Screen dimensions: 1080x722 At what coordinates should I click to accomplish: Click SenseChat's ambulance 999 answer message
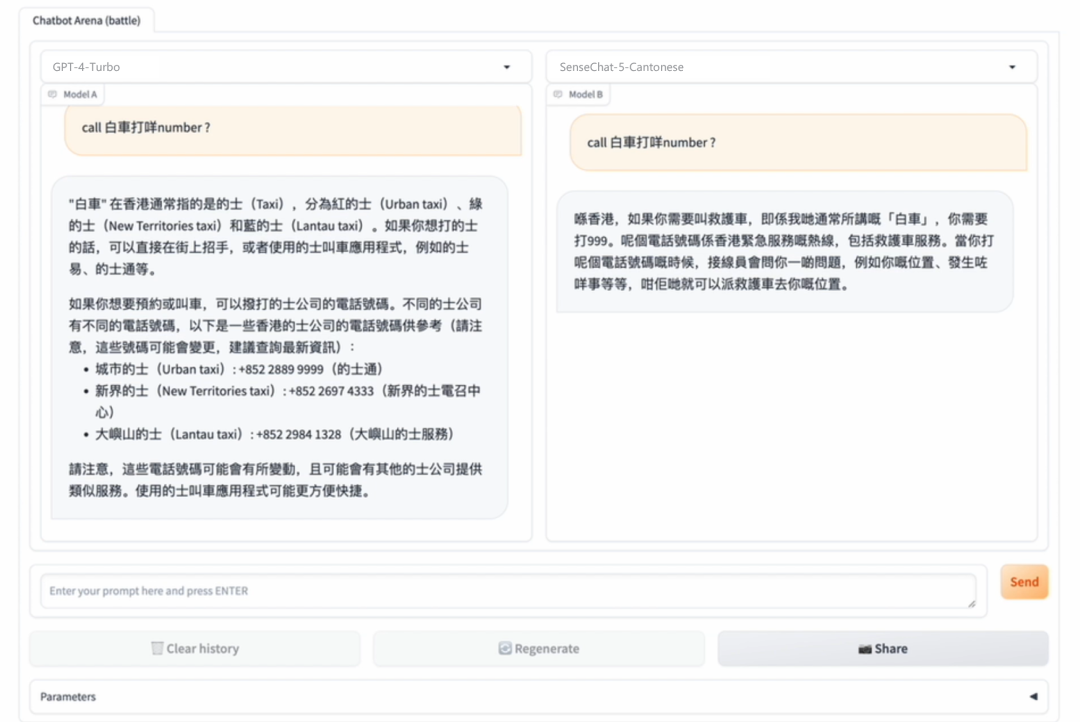[784, 251]
